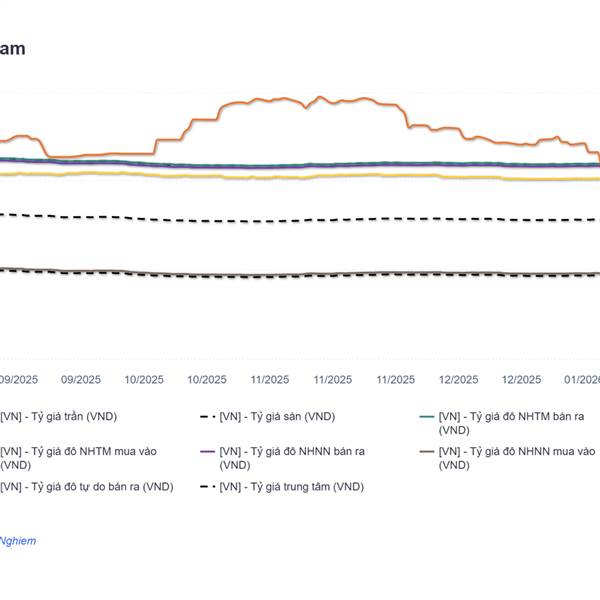
Task: Disable the Tỷ giá trung tâm legend label
Action: pyautogui.click(x=291, y=486)
